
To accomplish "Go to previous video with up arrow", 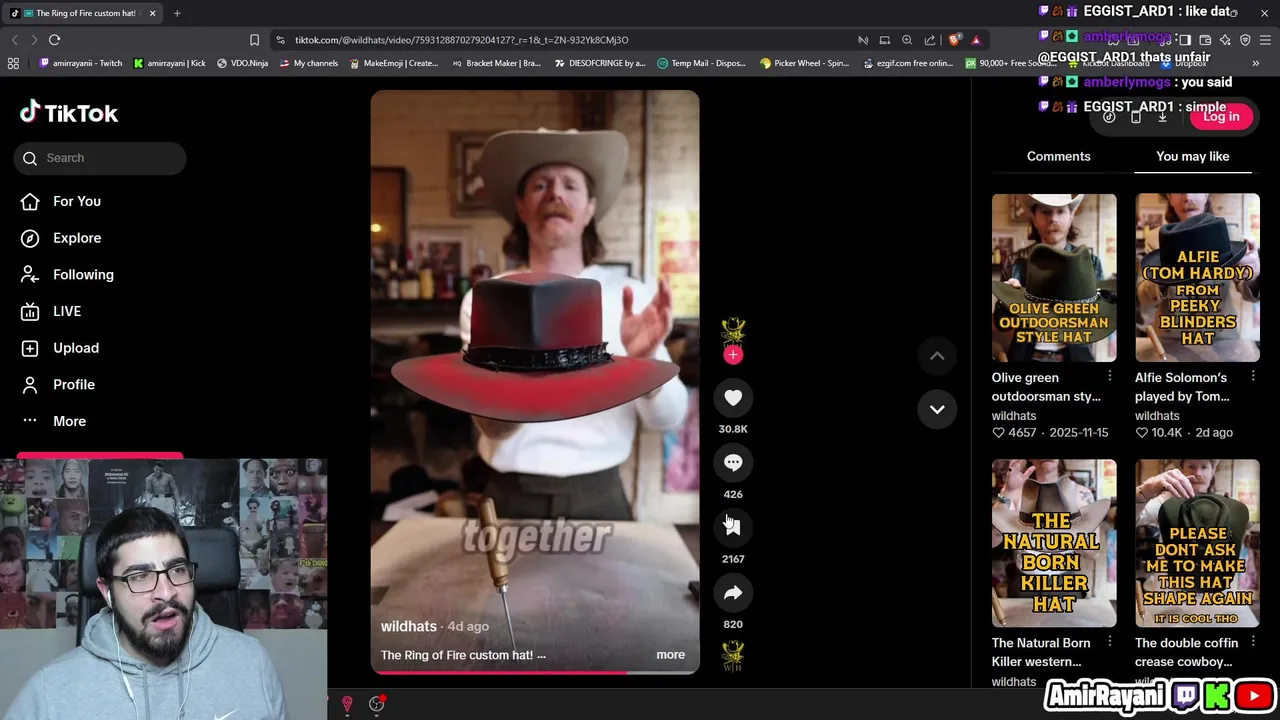I will [x=937, y=356].
